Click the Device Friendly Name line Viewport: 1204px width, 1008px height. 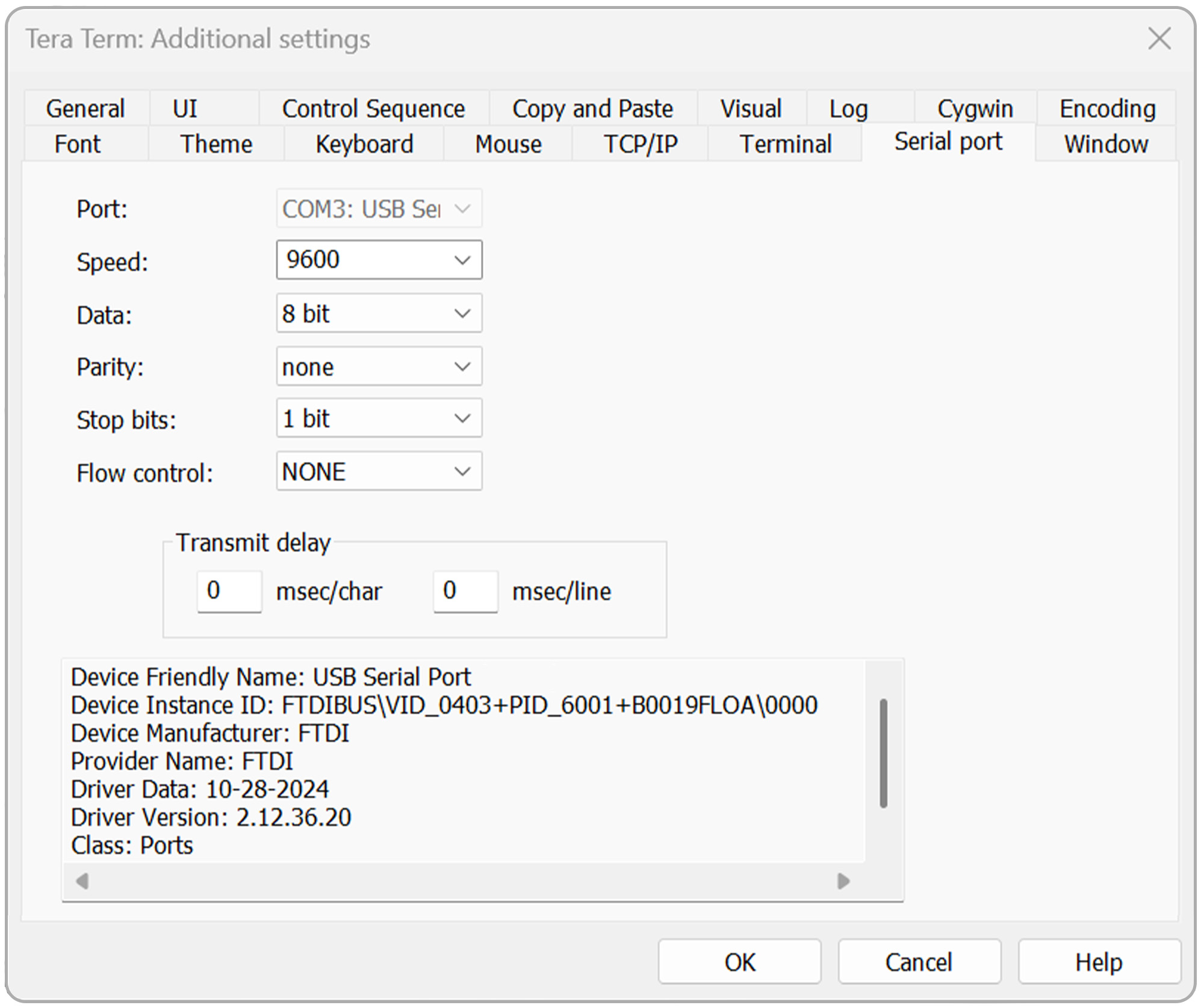[x=271, y=677]
